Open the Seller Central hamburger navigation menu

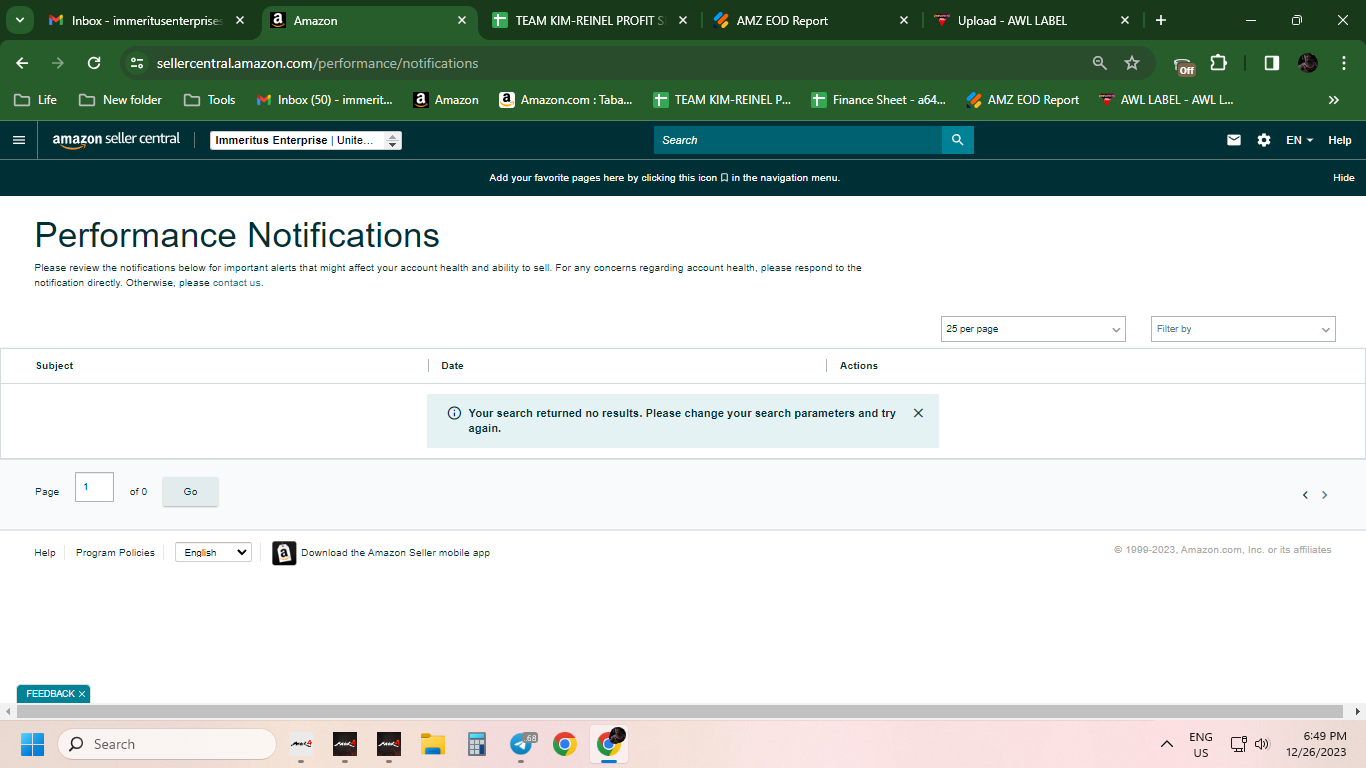18,140
